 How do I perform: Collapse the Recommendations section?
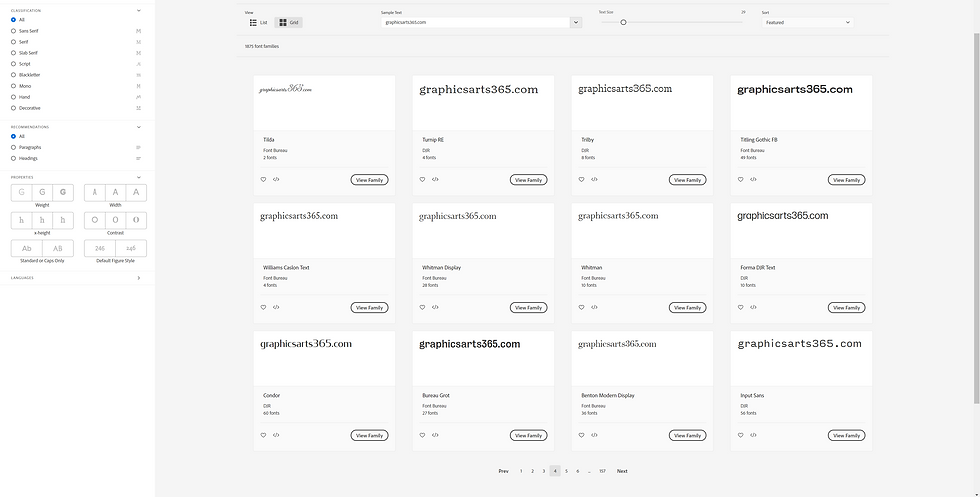(x=139, y=127)
